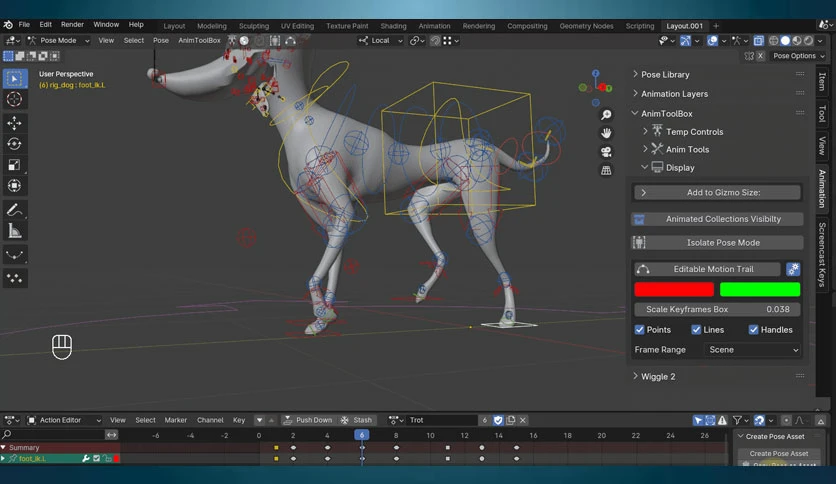Viewport: 836px width, 484px height.
Task: Click the Isolate Pose Mode button
Action: pos(717,243)
